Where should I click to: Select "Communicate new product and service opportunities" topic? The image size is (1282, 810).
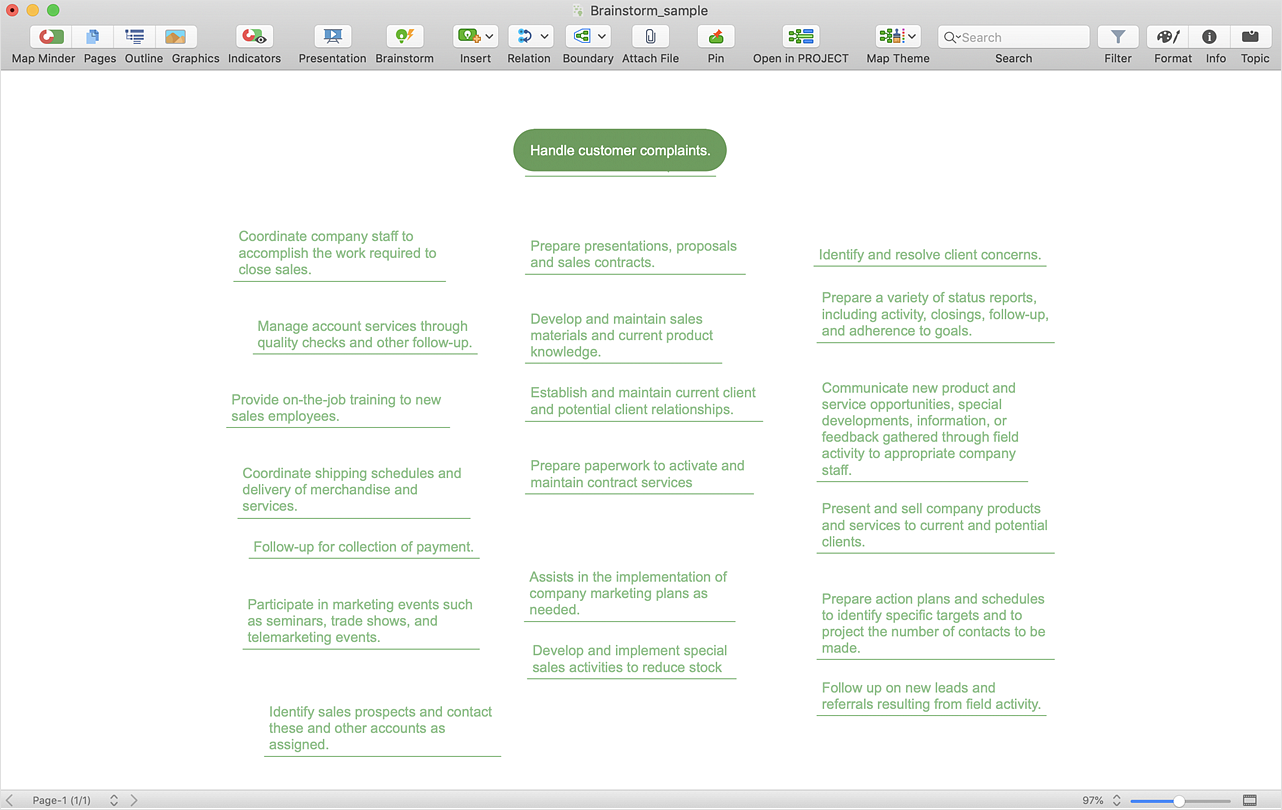920,429
